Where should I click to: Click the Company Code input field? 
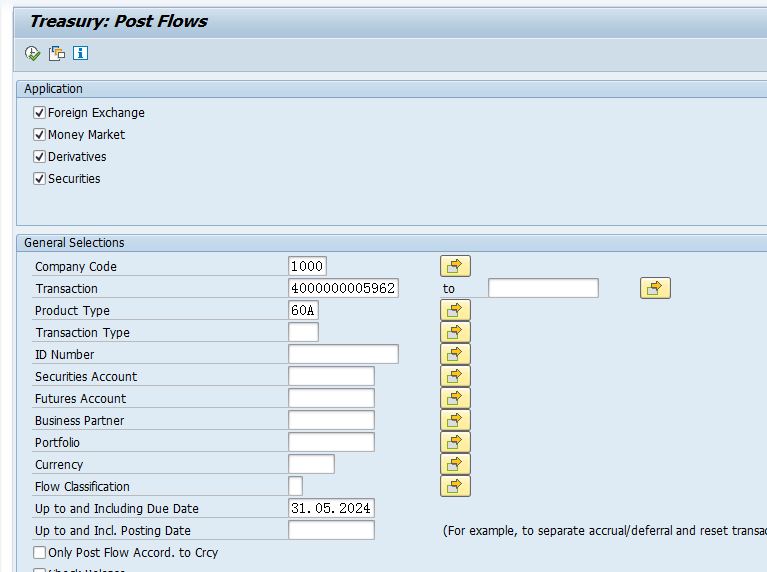click(307, 266)
